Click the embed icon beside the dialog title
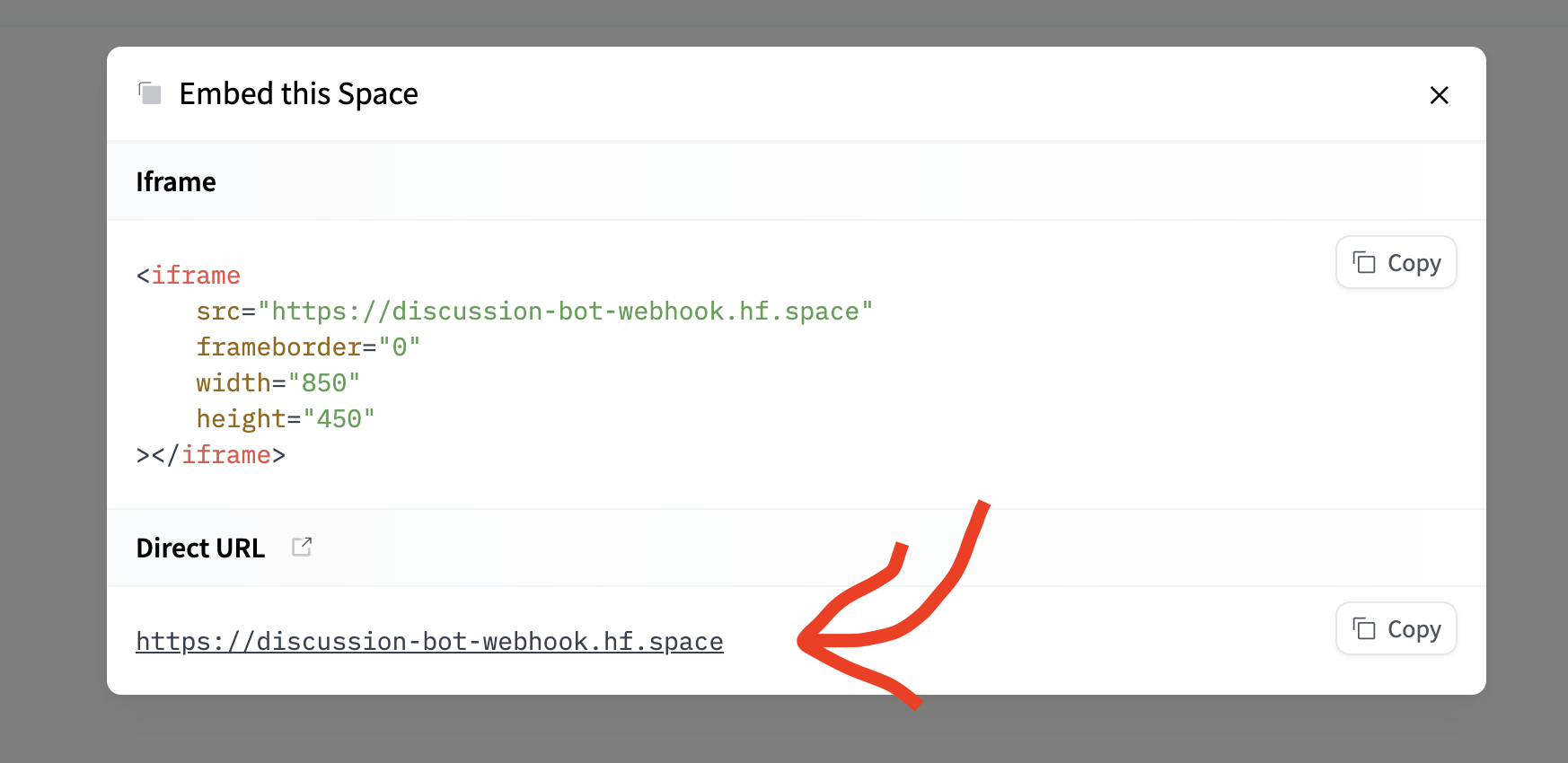This screenshot has height=763, width=1568. point(150,93)
